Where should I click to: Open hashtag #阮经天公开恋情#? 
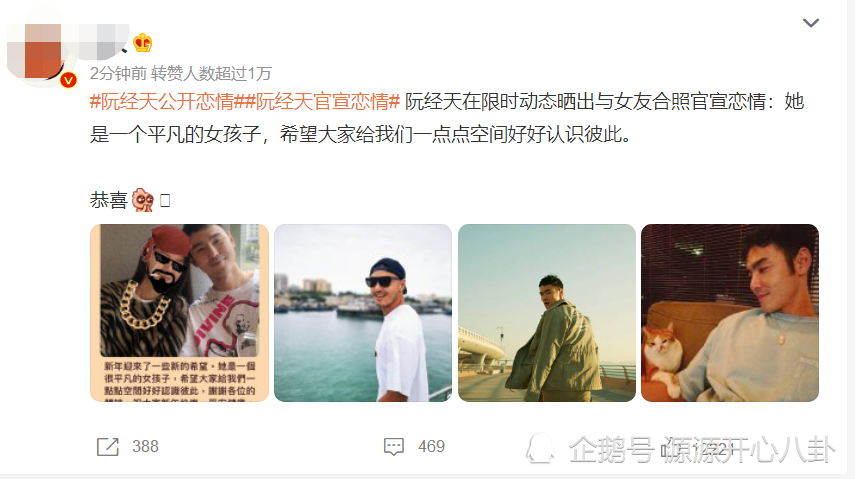tap(162, 101)
